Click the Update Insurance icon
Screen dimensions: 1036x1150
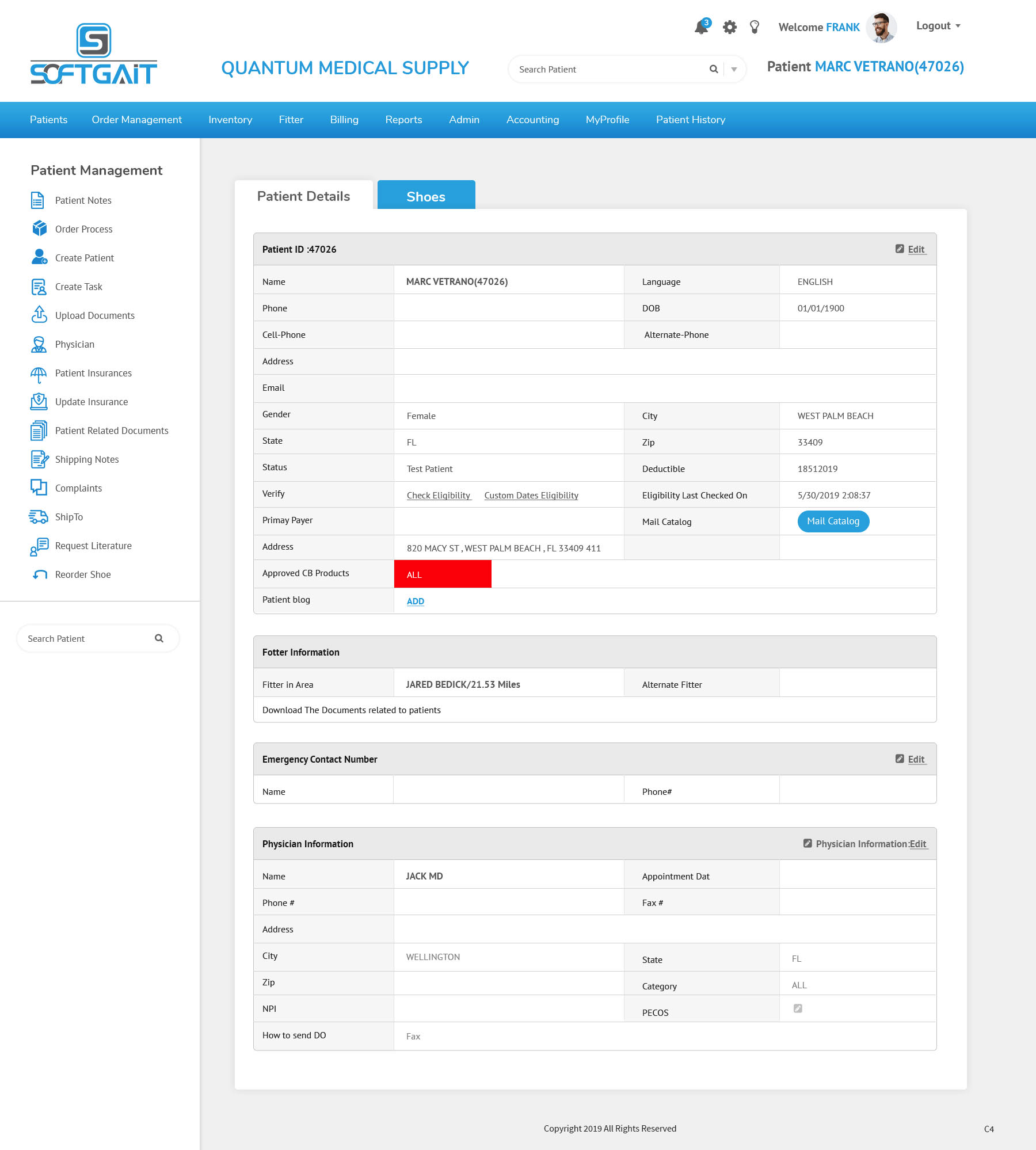[39, 401]
